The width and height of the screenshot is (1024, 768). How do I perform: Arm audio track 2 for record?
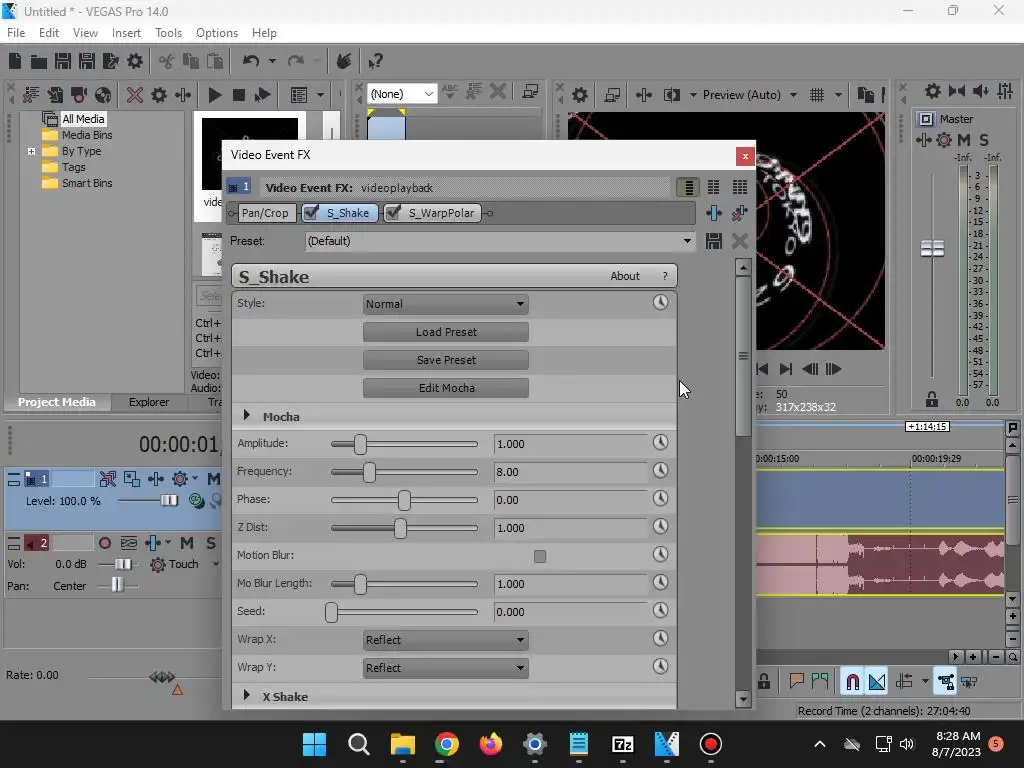tap(104, 543)
